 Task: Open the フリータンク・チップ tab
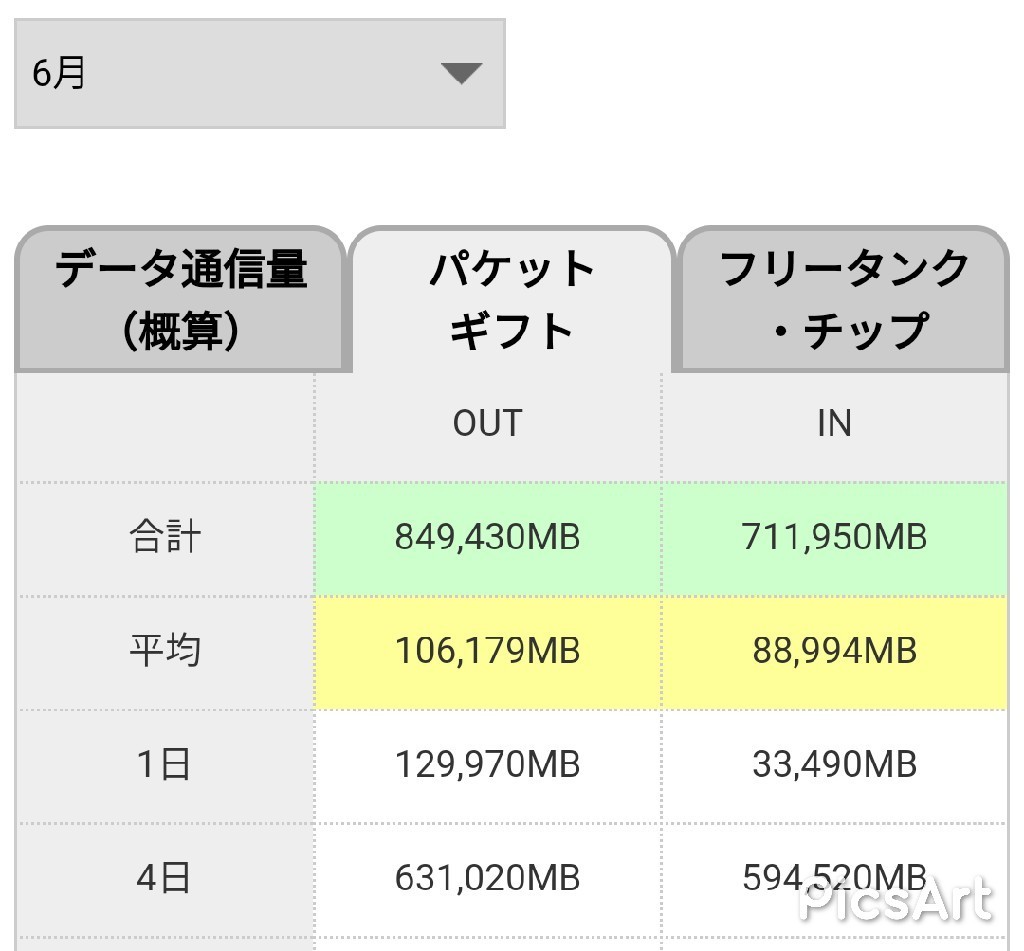[843, 300]
